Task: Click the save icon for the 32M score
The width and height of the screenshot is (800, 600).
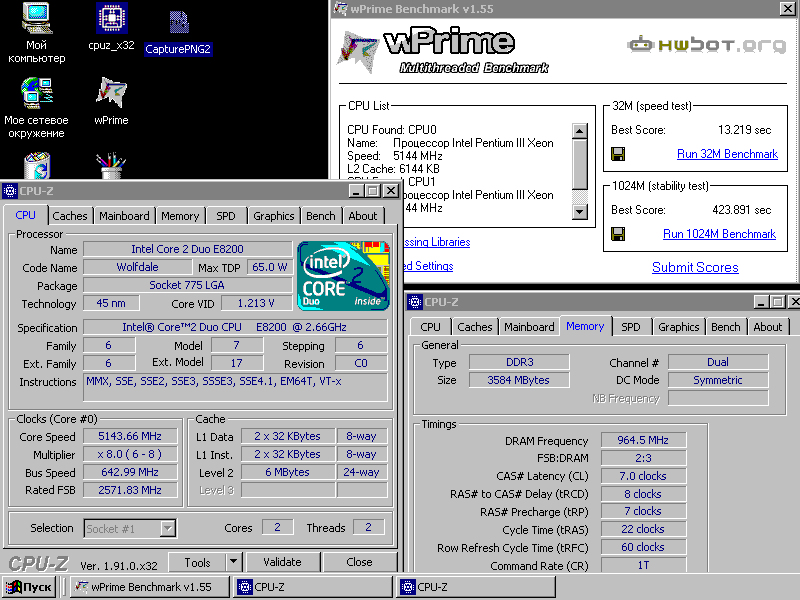Action: 618,154
